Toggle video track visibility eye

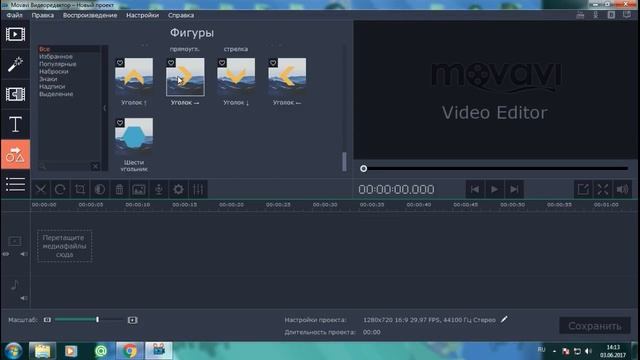pyautogui.click(x=6, y=254)
